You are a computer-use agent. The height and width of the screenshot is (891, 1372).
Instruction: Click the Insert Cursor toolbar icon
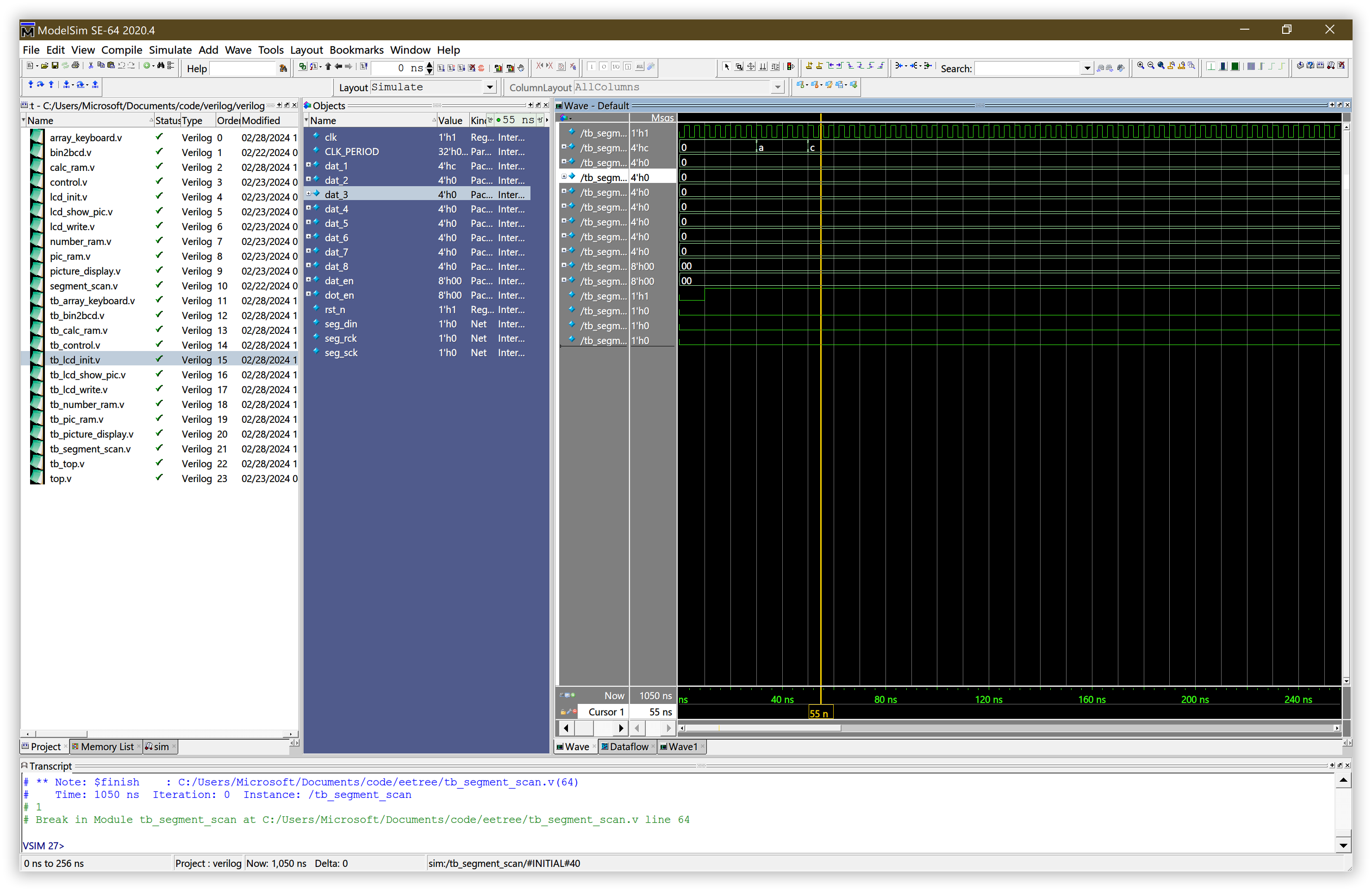[x=809, y=66]
